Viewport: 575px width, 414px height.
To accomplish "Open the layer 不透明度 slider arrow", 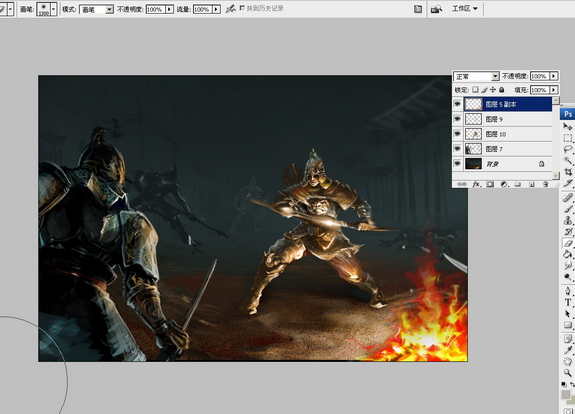I will (554, 76).
